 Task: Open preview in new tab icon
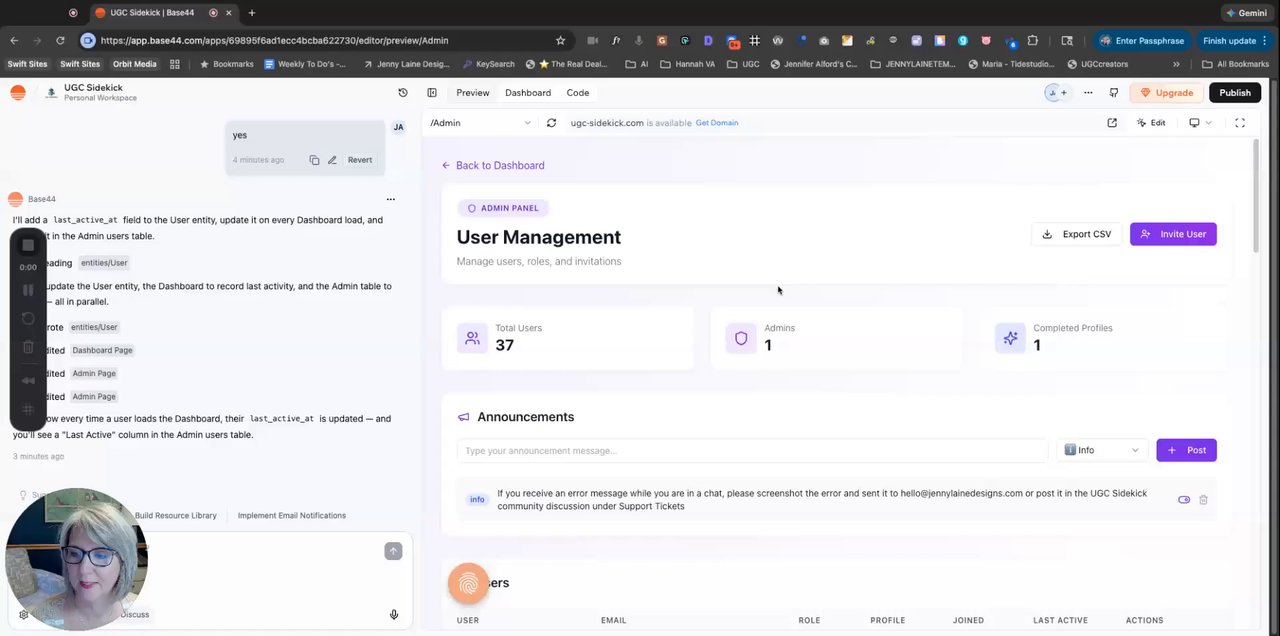point(1112,123)
